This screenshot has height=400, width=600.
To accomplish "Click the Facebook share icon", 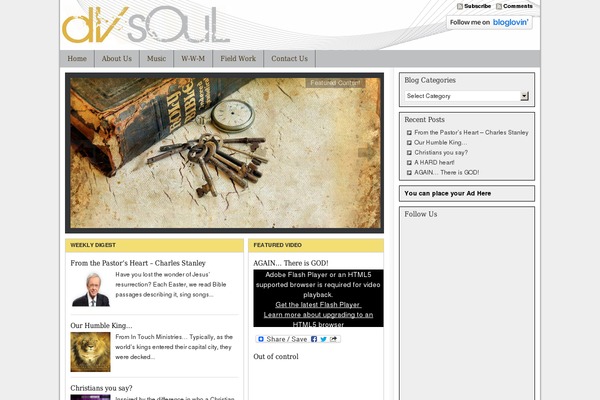I will (x=314, y=339).
